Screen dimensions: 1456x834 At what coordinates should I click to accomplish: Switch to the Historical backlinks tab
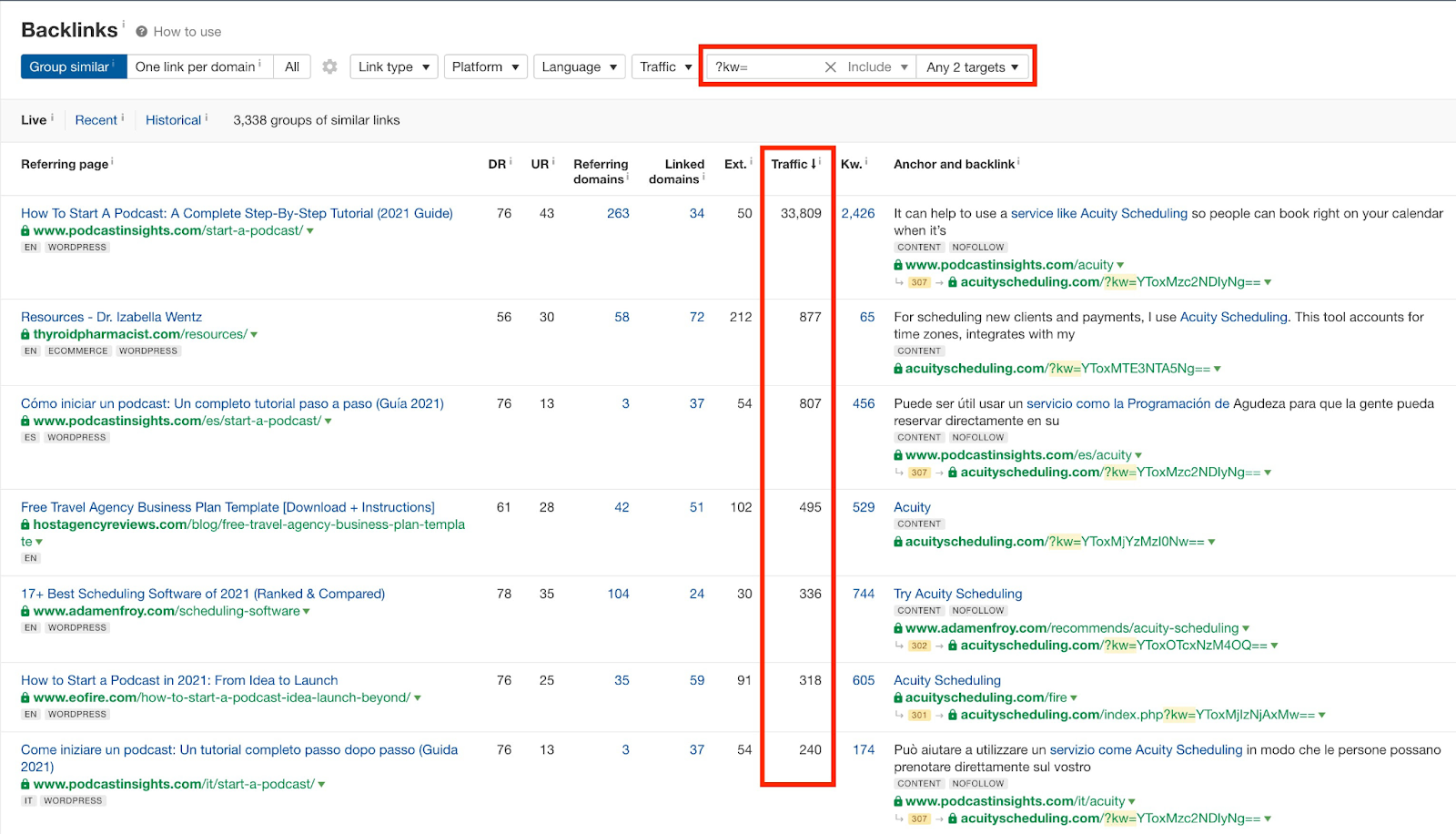pos(173,120)
